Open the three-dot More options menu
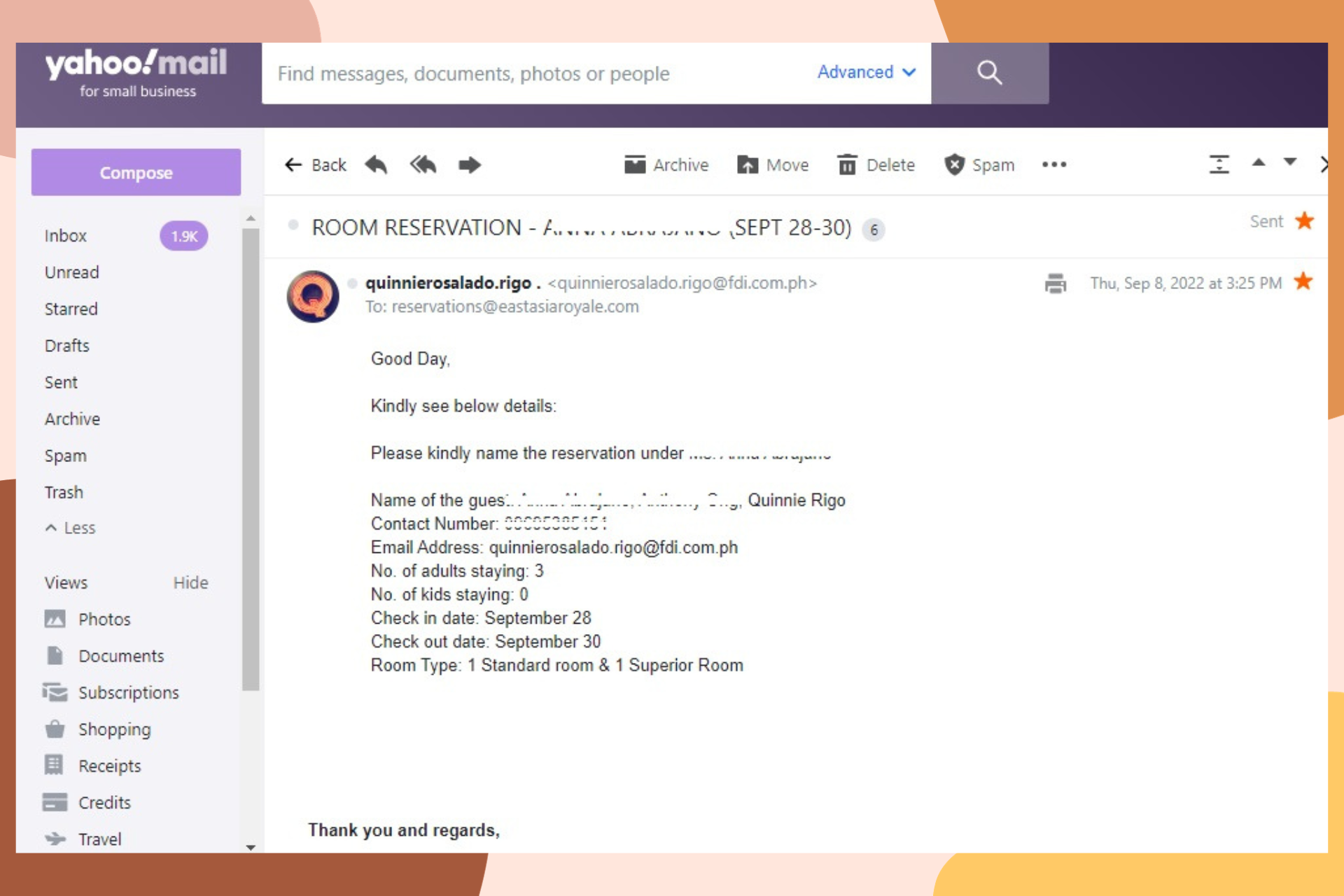Image resolution: width=1344 pixels, height=896 pixels. point(1053,165)
